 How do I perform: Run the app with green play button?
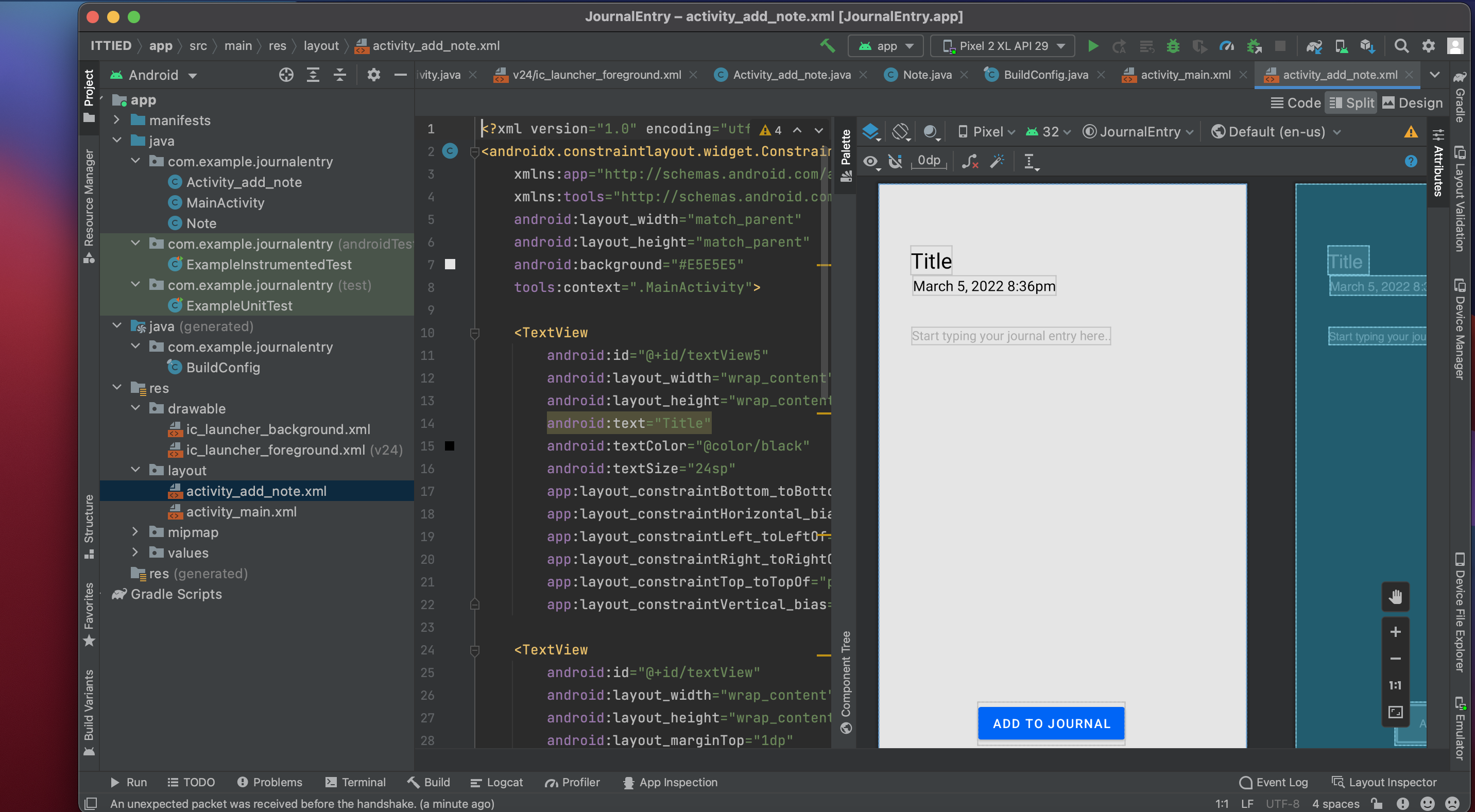tap(1092, 46)
